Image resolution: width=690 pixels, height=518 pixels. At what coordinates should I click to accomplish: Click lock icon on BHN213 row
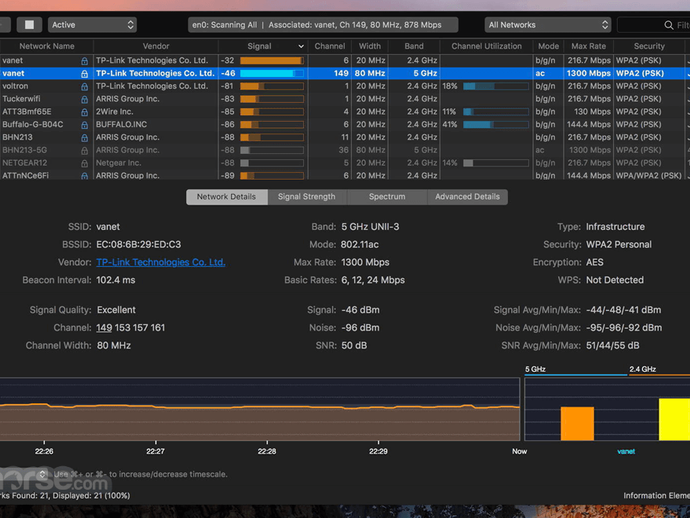click(84, 137)
